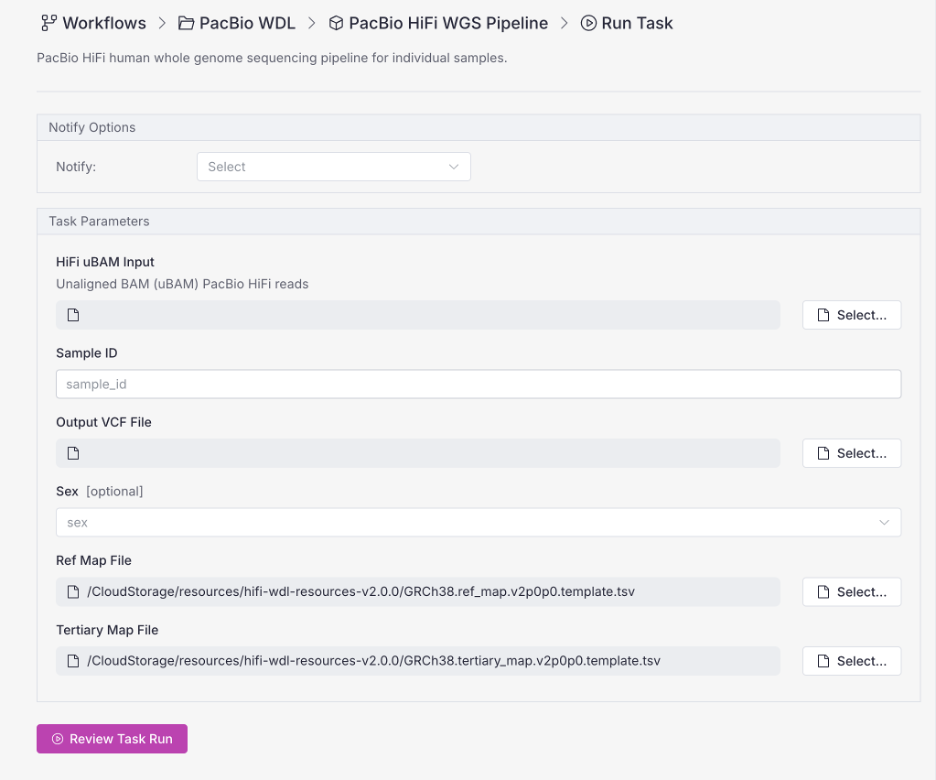The image size is (936, 780).
Task: Click file icon beside Tertiary Map File path
Action: (73, 661)
